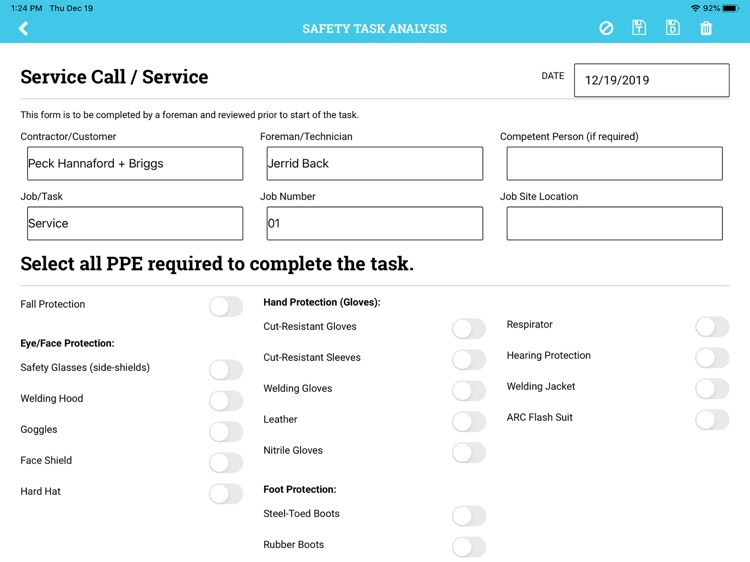The width and height of the screenshot is (750, 562).
Task: Enable the Hard Hat switch
Action: coord(226,494)
